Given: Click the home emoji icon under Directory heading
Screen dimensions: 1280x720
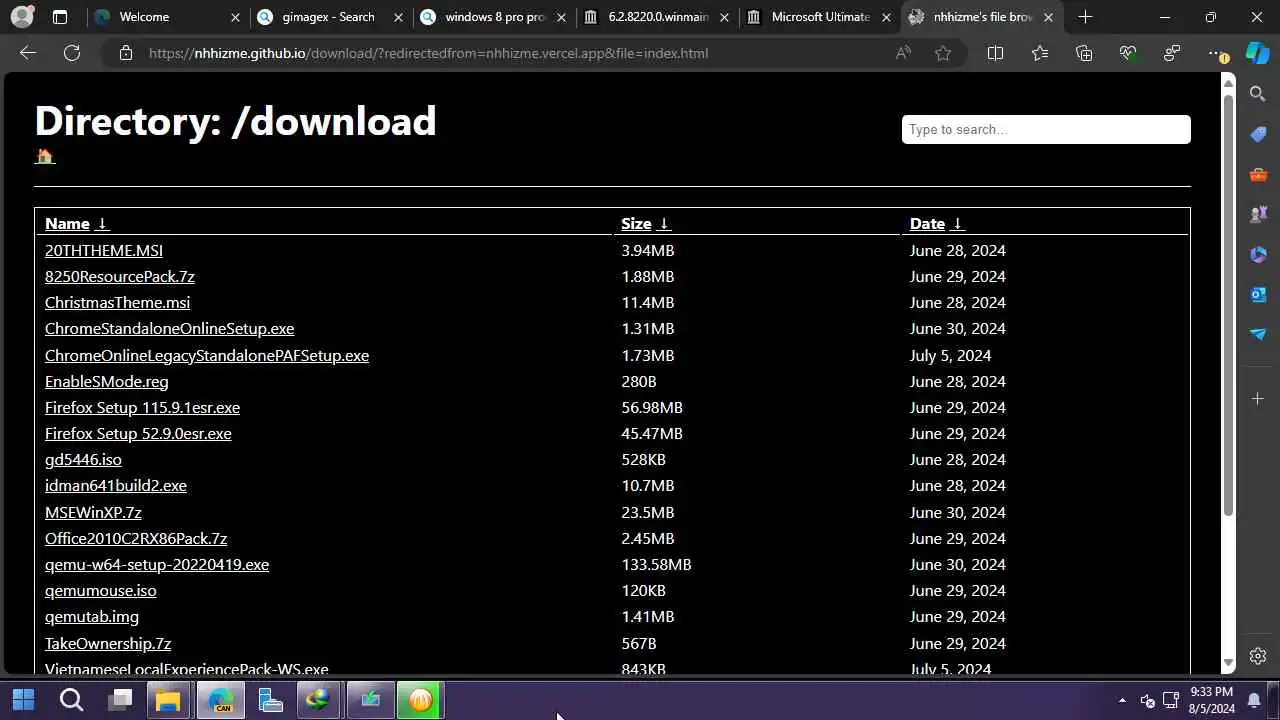Looking at the screenshot, I should (x=44, y=156).
